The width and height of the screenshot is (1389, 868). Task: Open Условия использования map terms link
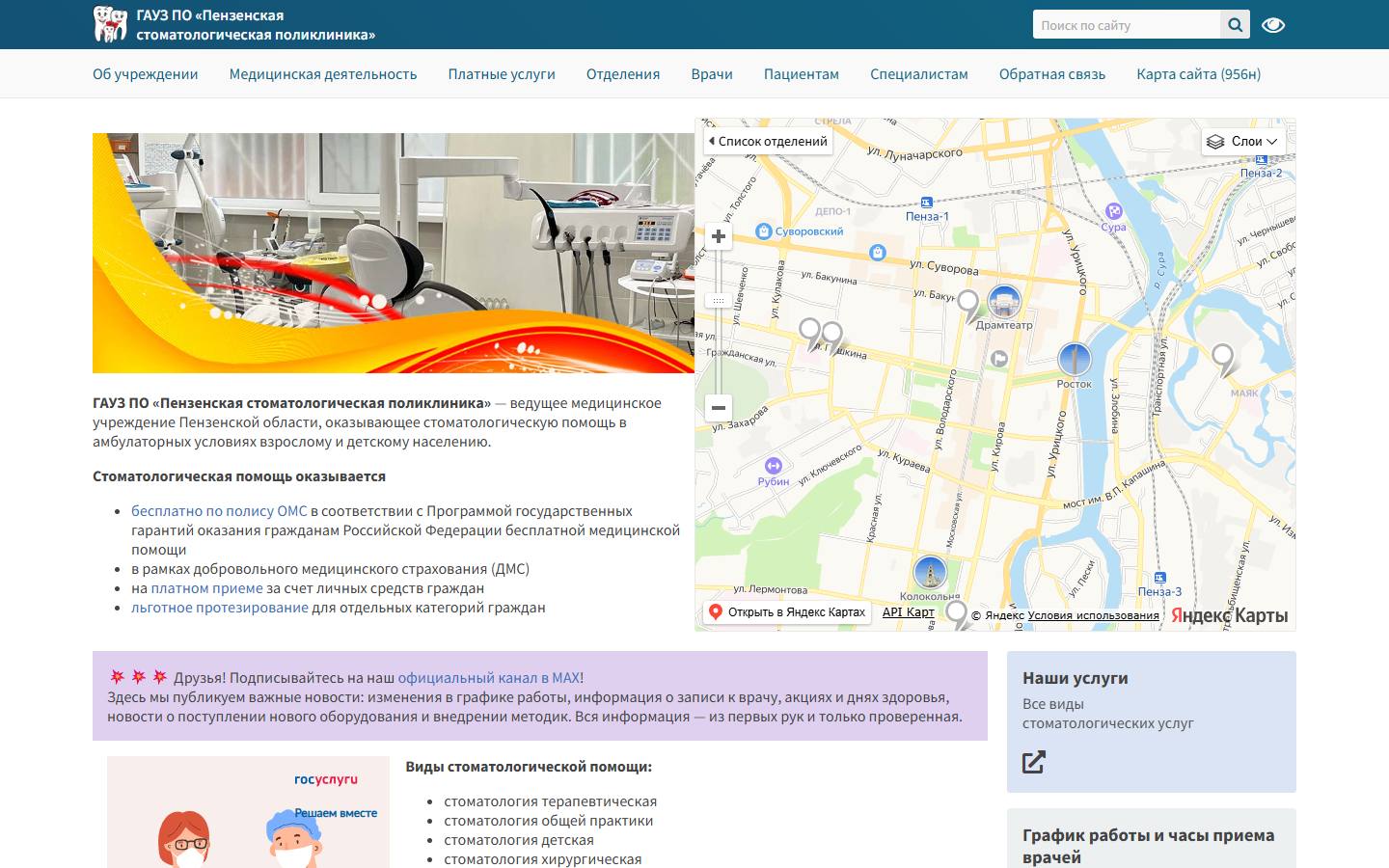click(1094, 615)
